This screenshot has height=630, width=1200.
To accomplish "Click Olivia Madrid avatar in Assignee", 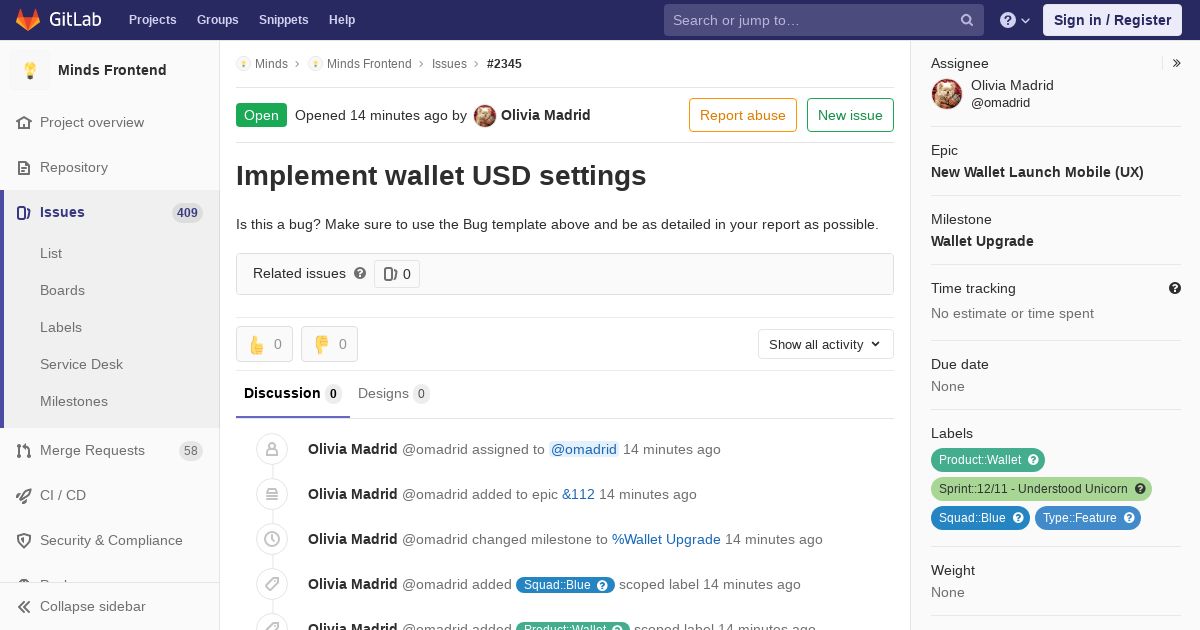I will pyautogui.click(x=947, y=94).
